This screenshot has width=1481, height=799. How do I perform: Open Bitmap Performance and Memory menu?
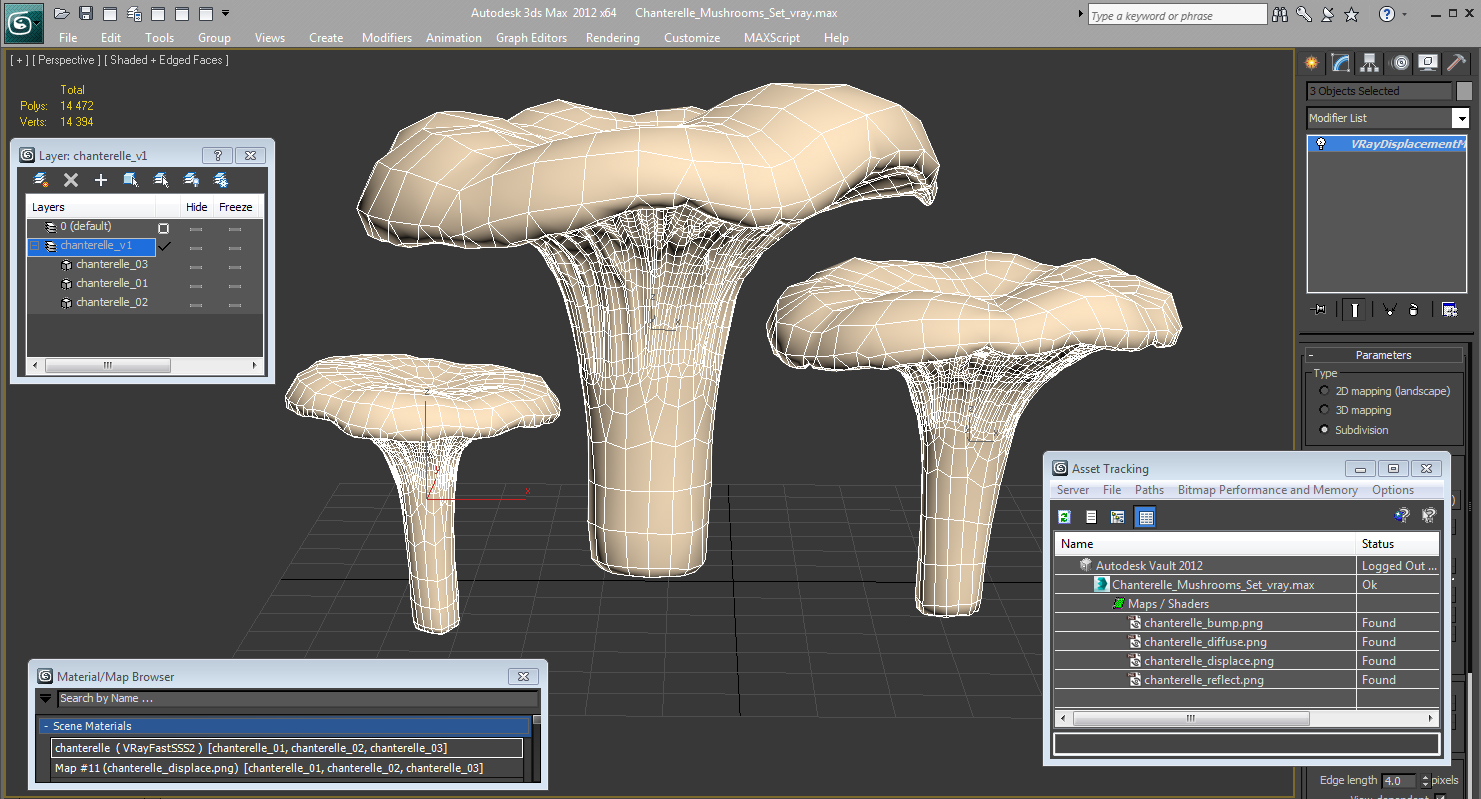coord(1267,490)
